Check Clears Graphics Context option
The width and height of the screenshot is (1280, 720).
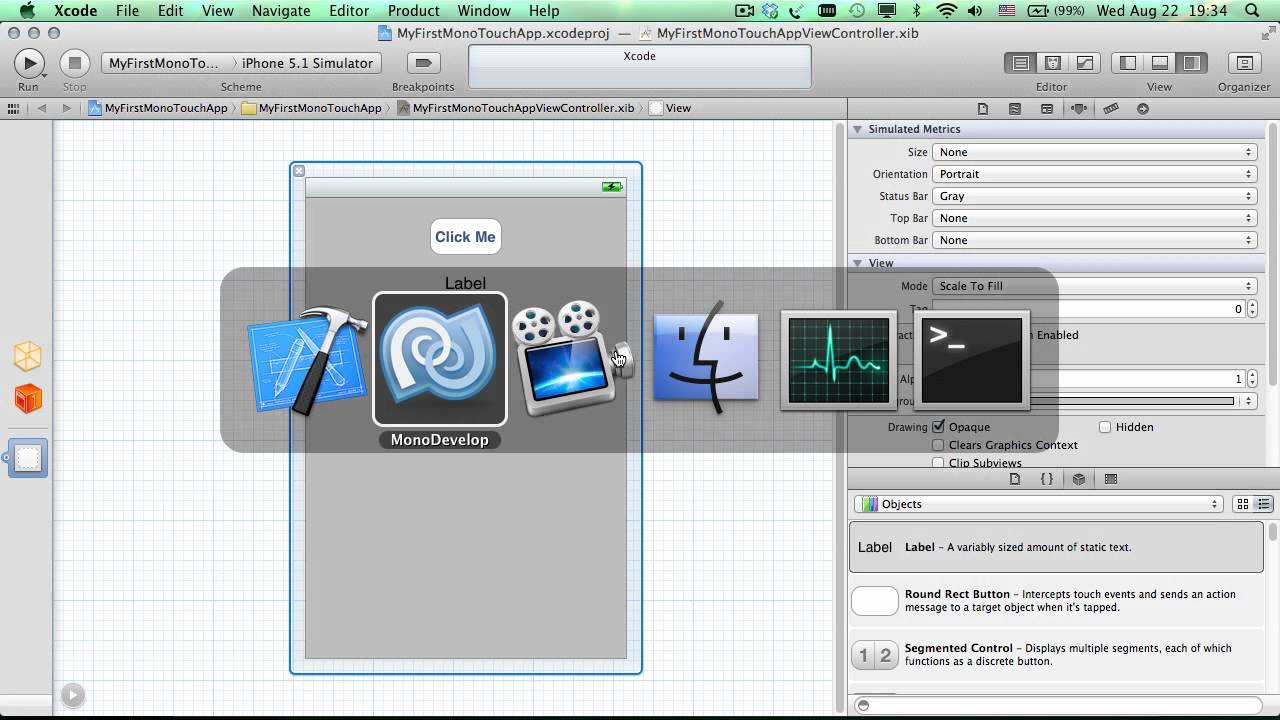[938, 445]
